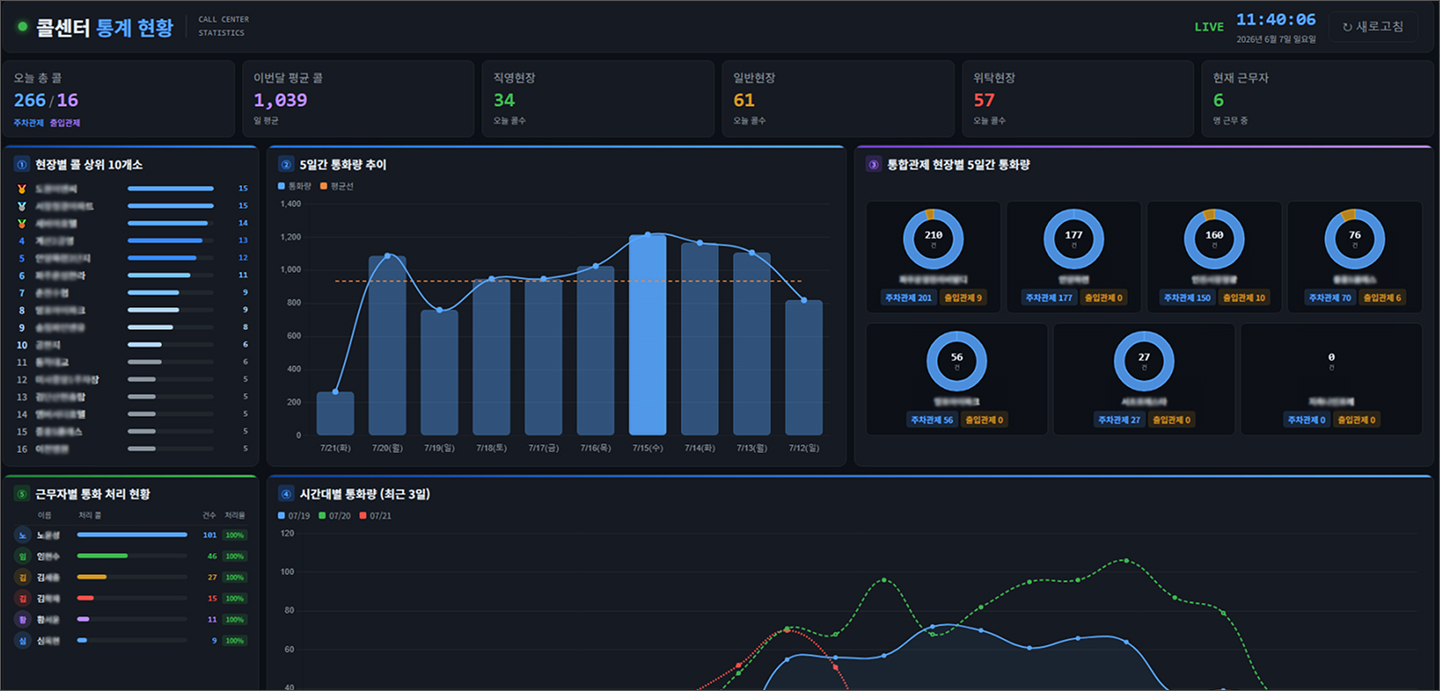Click the circled number 5 worker panel icon
This screenshot has width=1440, height=691.
(x=22, y=494)
